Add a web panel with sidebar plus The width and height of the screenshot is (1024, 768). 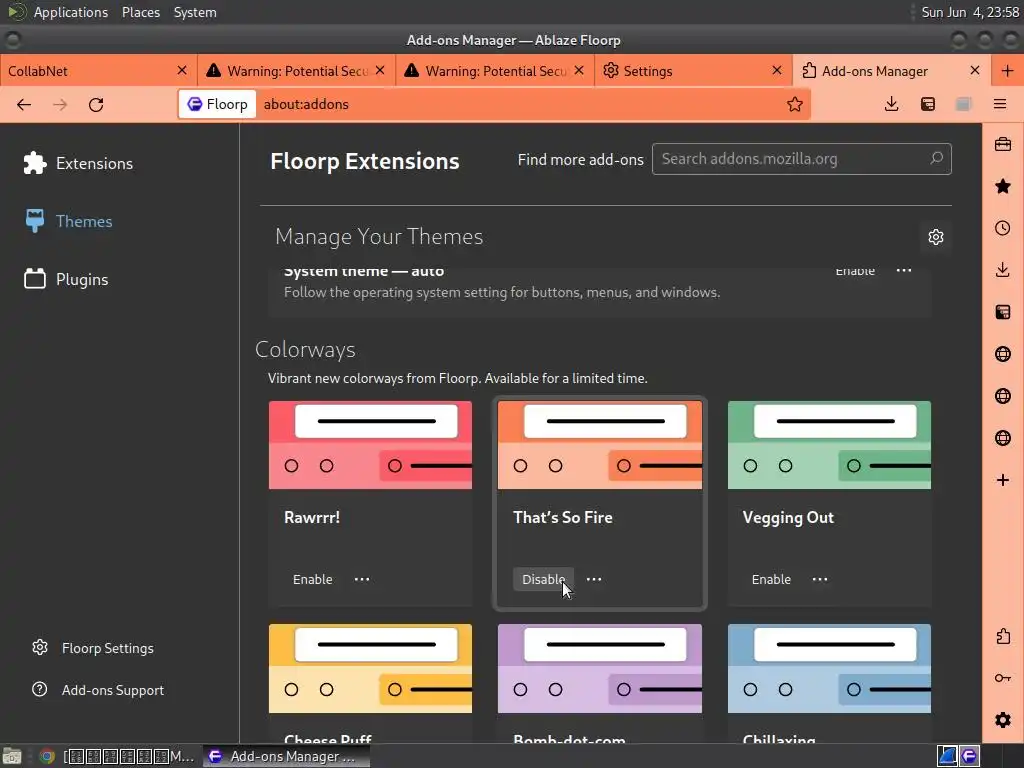pos(1003,480)
